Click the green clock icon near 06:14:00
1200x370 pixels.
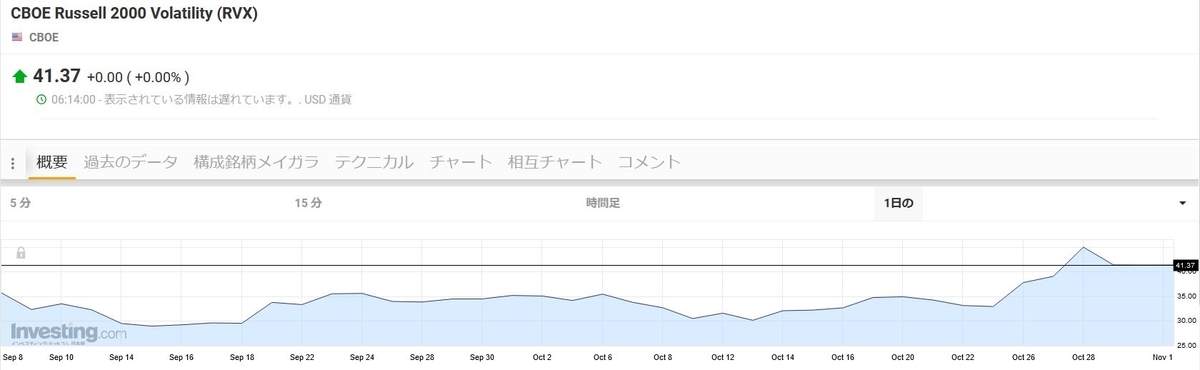pos(41,99)
